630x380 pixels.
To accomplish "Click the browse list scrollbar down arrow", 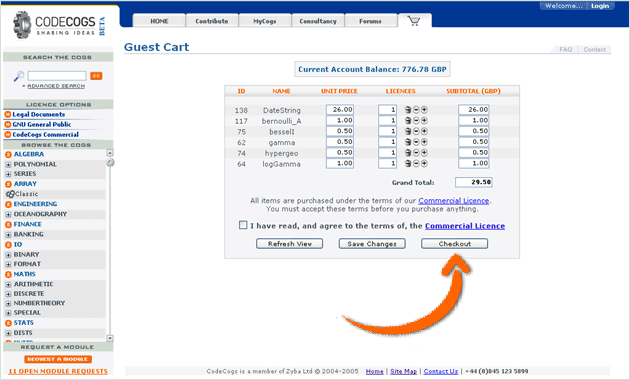I will pos(110,338).
